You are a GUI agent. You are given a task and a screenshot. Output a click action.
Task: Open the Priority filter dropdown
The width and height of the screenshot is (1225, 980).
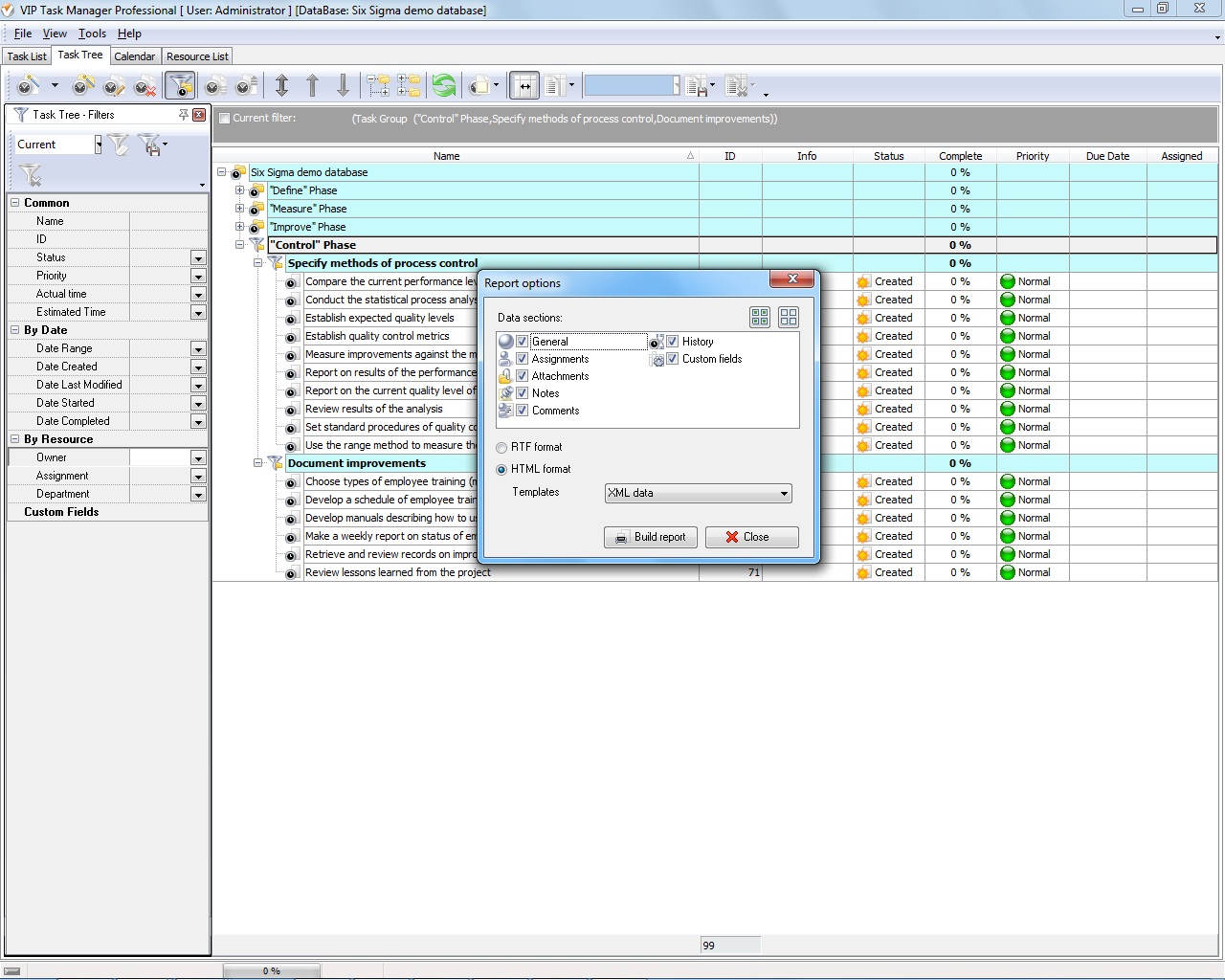pyautogui.click(x=198, y=277)
